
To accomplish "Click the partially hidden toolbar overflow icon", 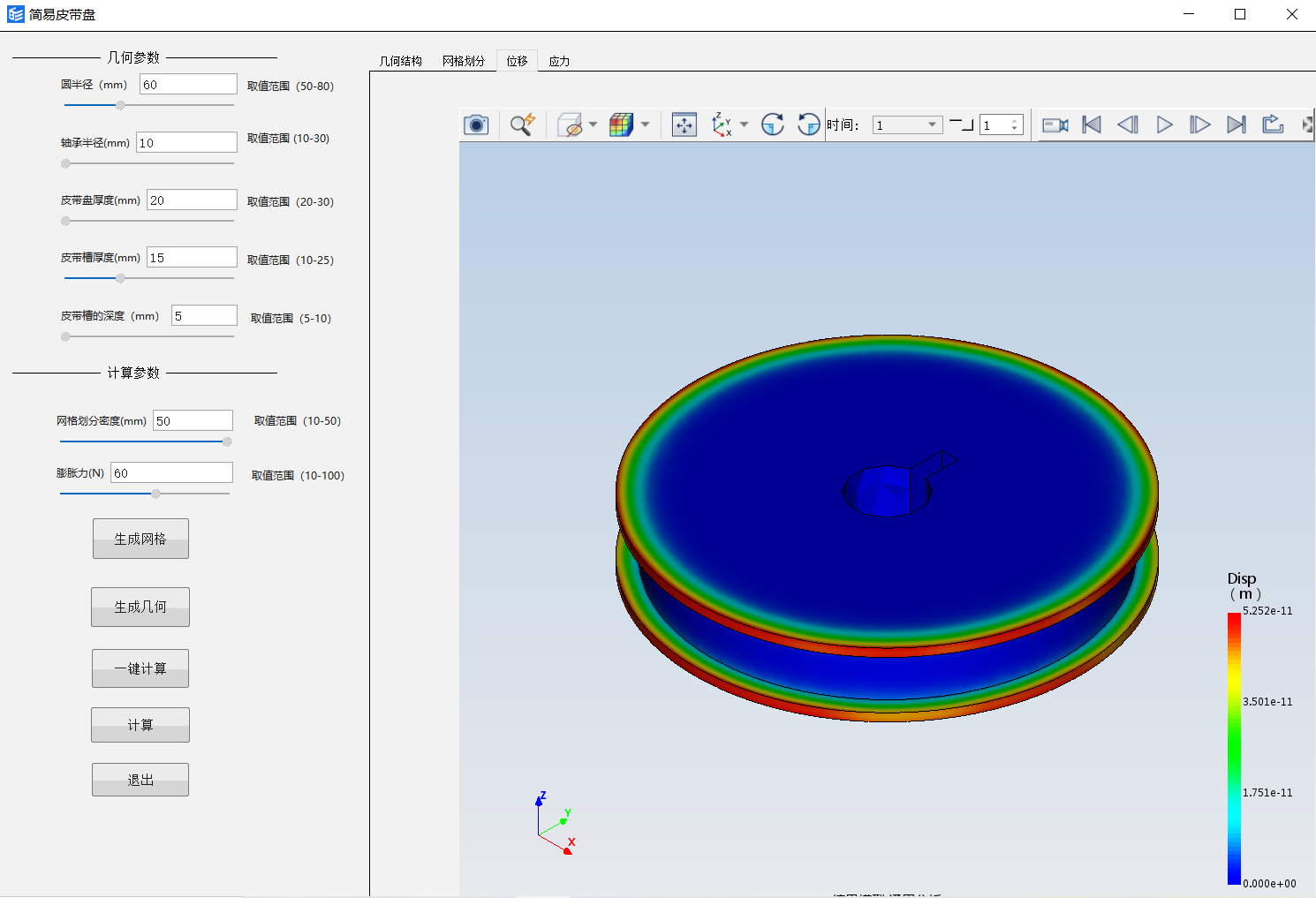I will pos(1308,125).
